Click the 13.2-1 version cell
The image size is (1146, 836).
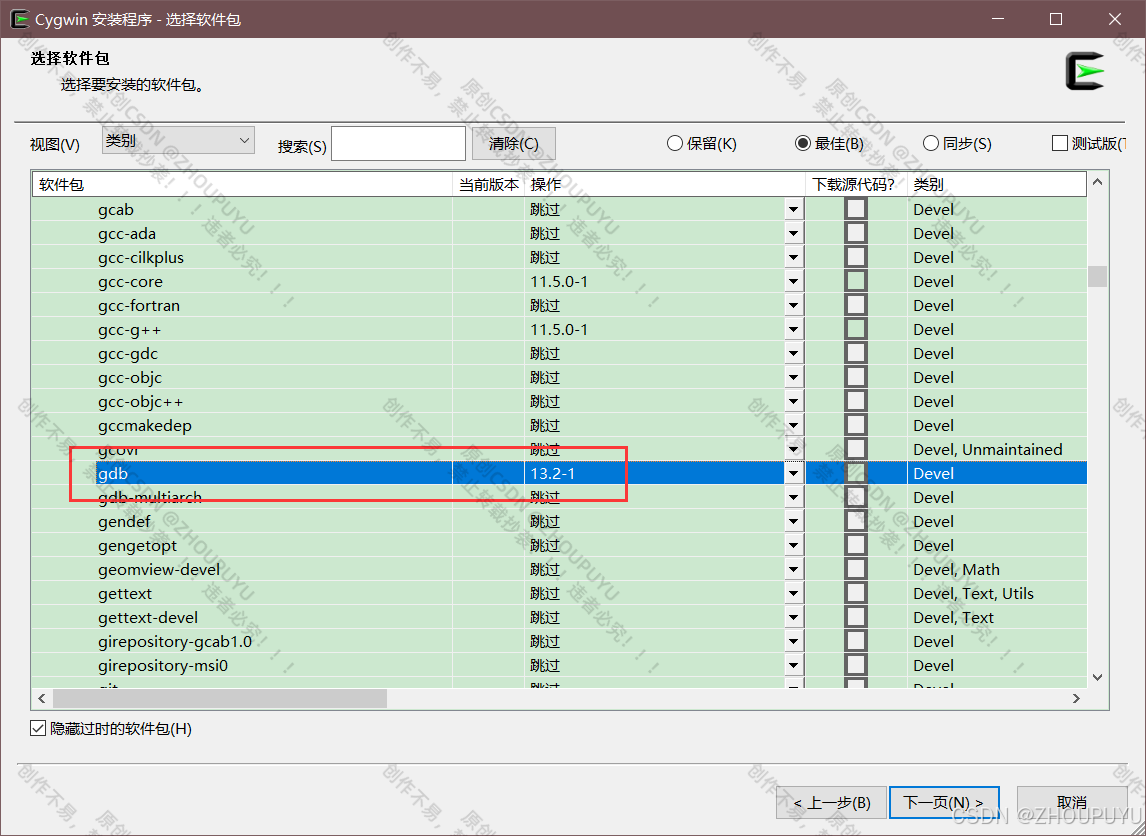(553, 474)
